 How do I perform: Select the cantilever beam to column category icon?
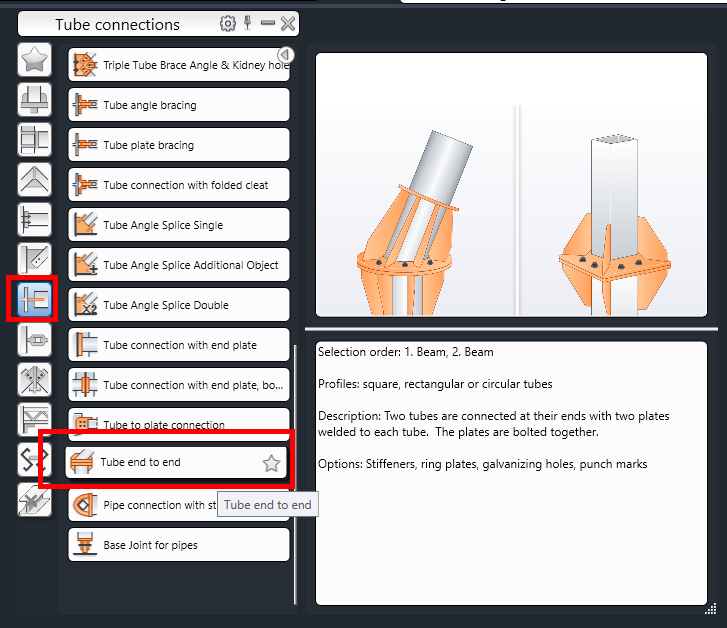(34, 259)
